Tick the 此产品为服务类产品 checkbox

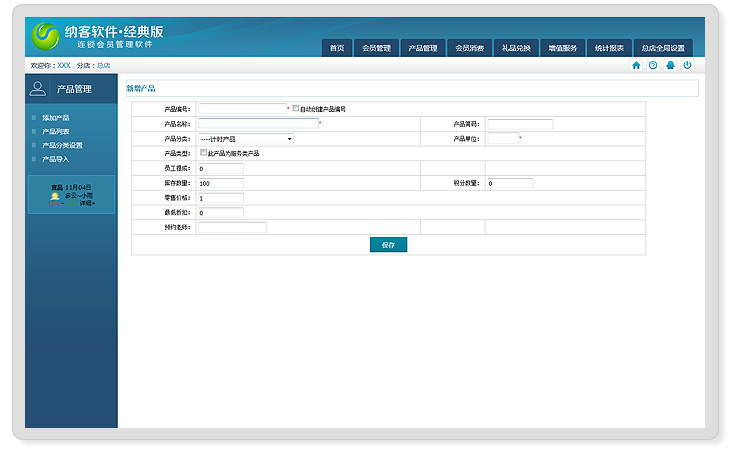tap(203, 153)
